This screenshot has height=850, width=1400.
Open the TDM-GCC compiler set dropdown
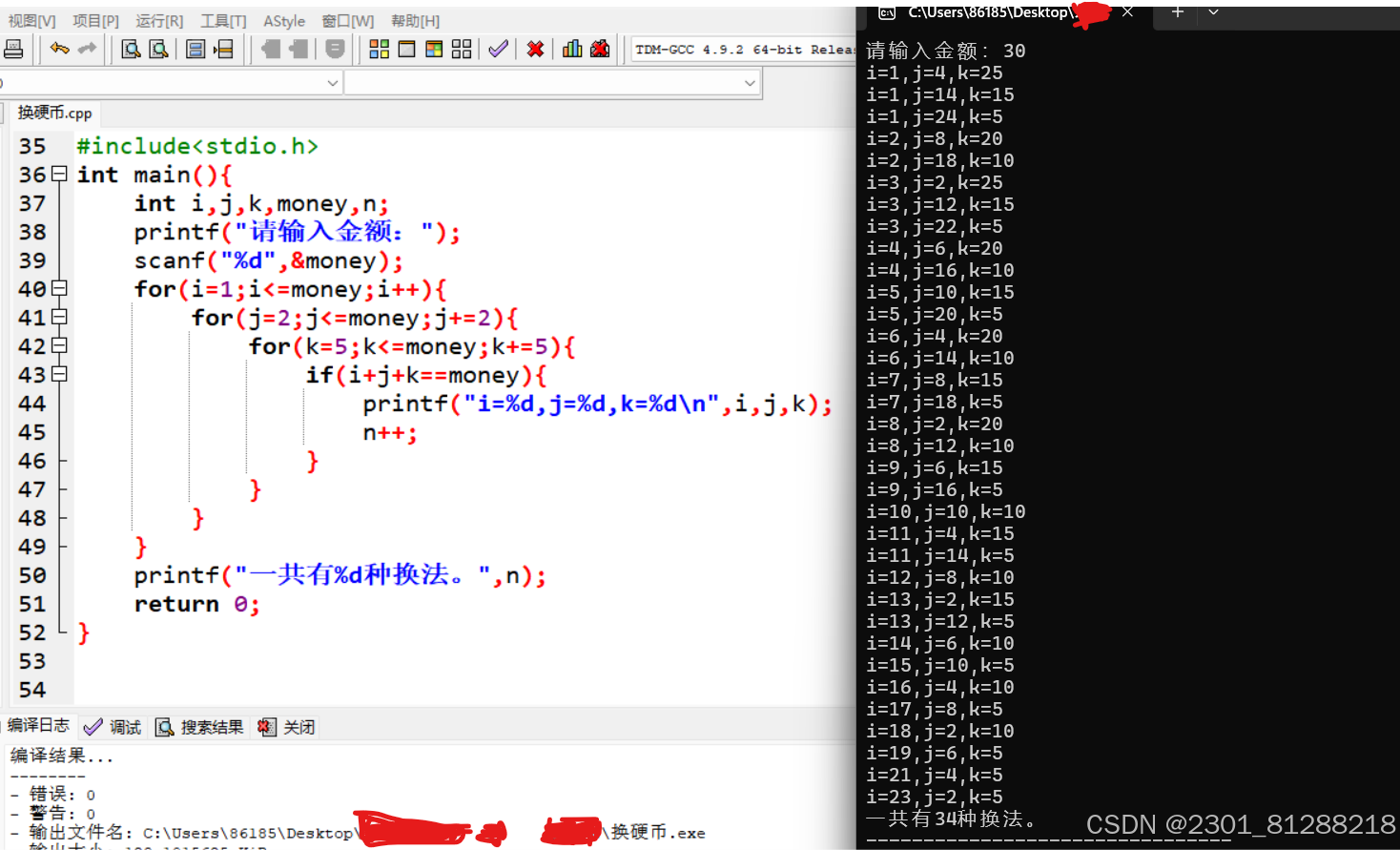744,50
